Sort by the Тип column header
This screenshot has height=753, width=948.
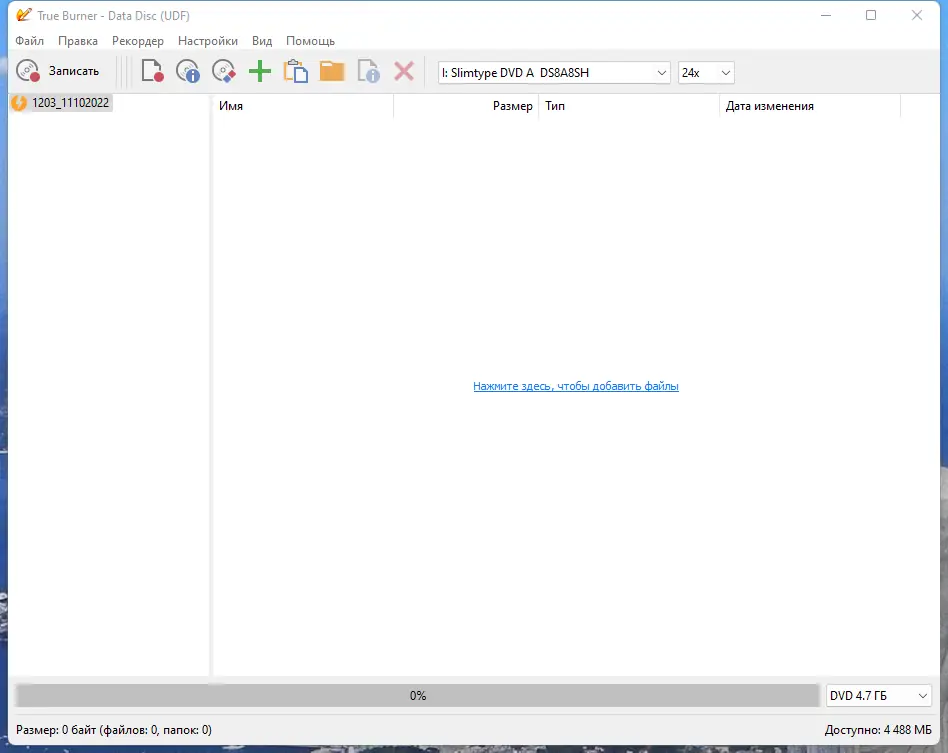pos(629,106)
